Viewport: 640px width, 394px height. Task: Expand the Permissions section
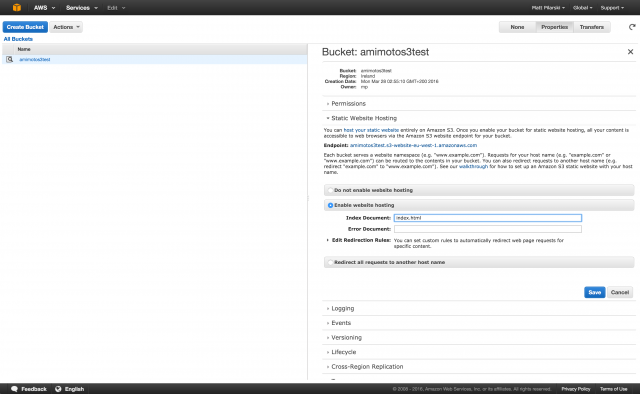coord(348,104)
